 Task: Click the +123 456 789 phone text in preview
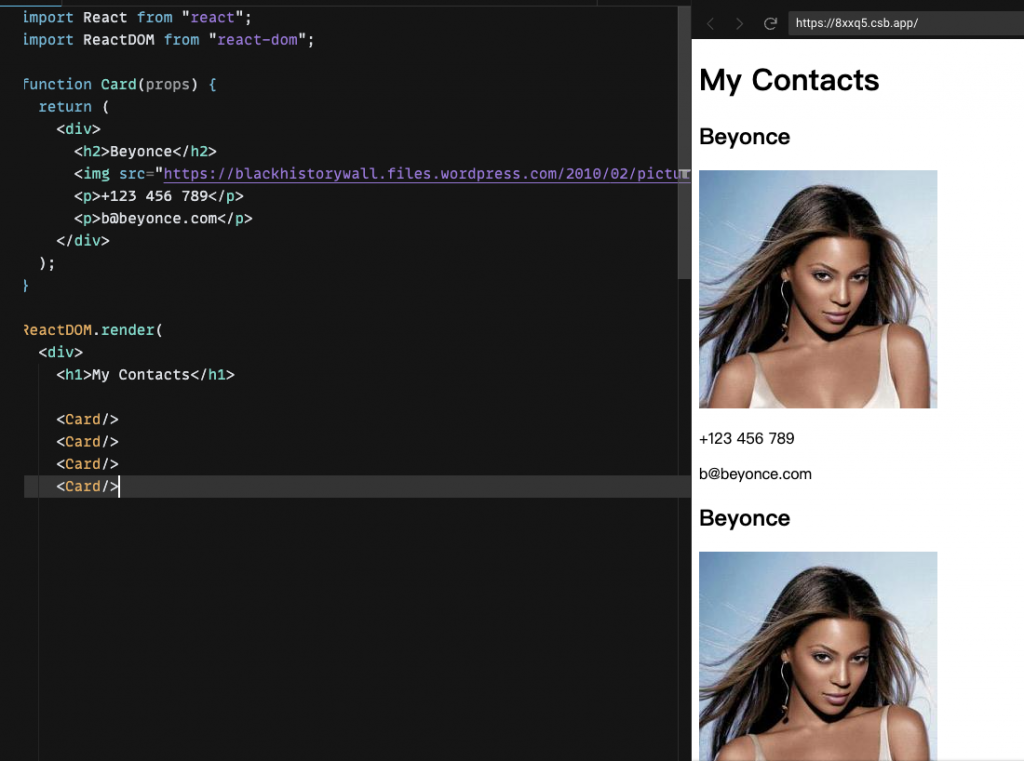point(746,438)
